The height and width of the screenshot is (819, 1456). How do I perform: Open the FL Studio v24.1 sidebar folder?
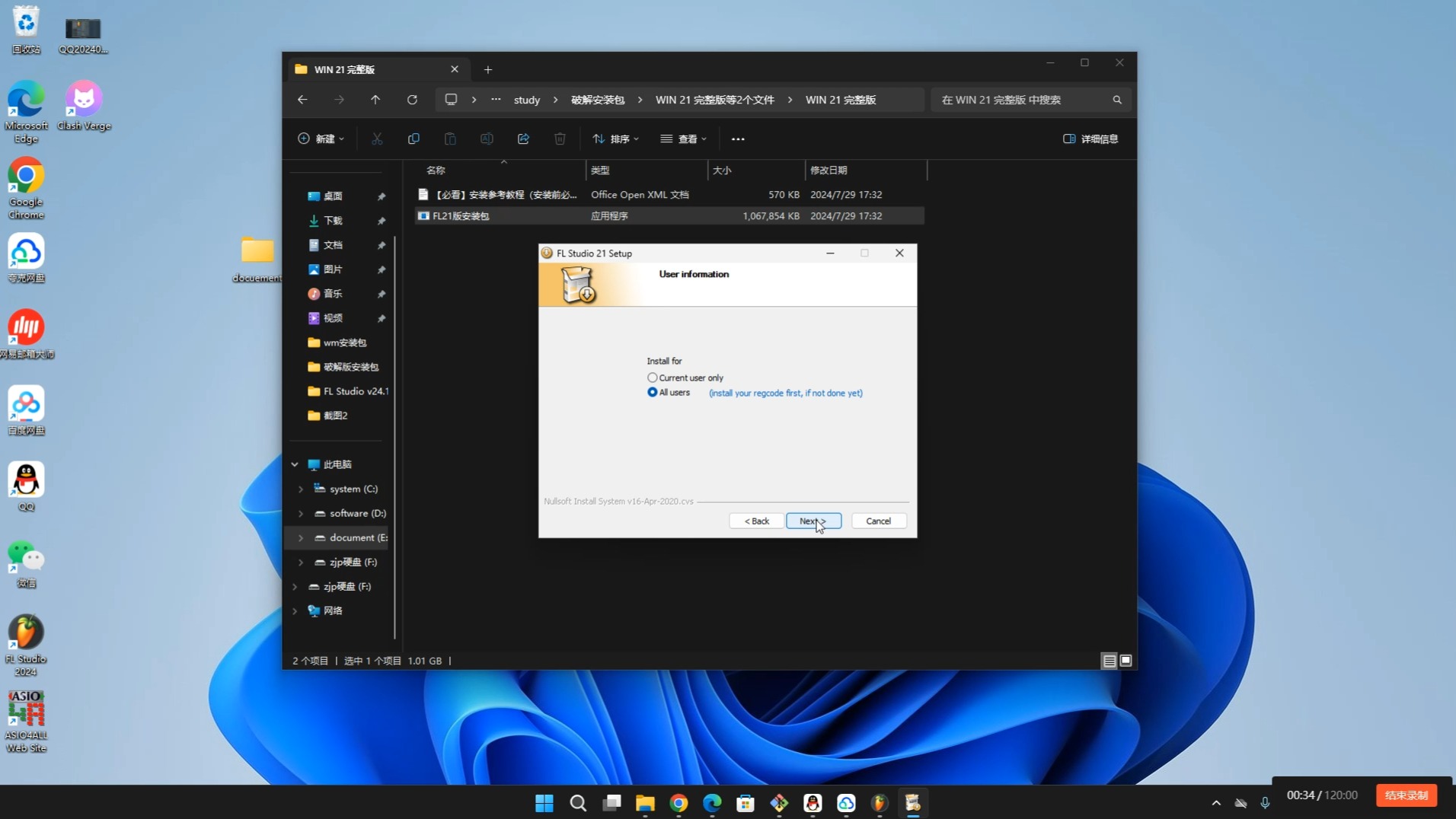pyautogui.click(x=347, y=391)
